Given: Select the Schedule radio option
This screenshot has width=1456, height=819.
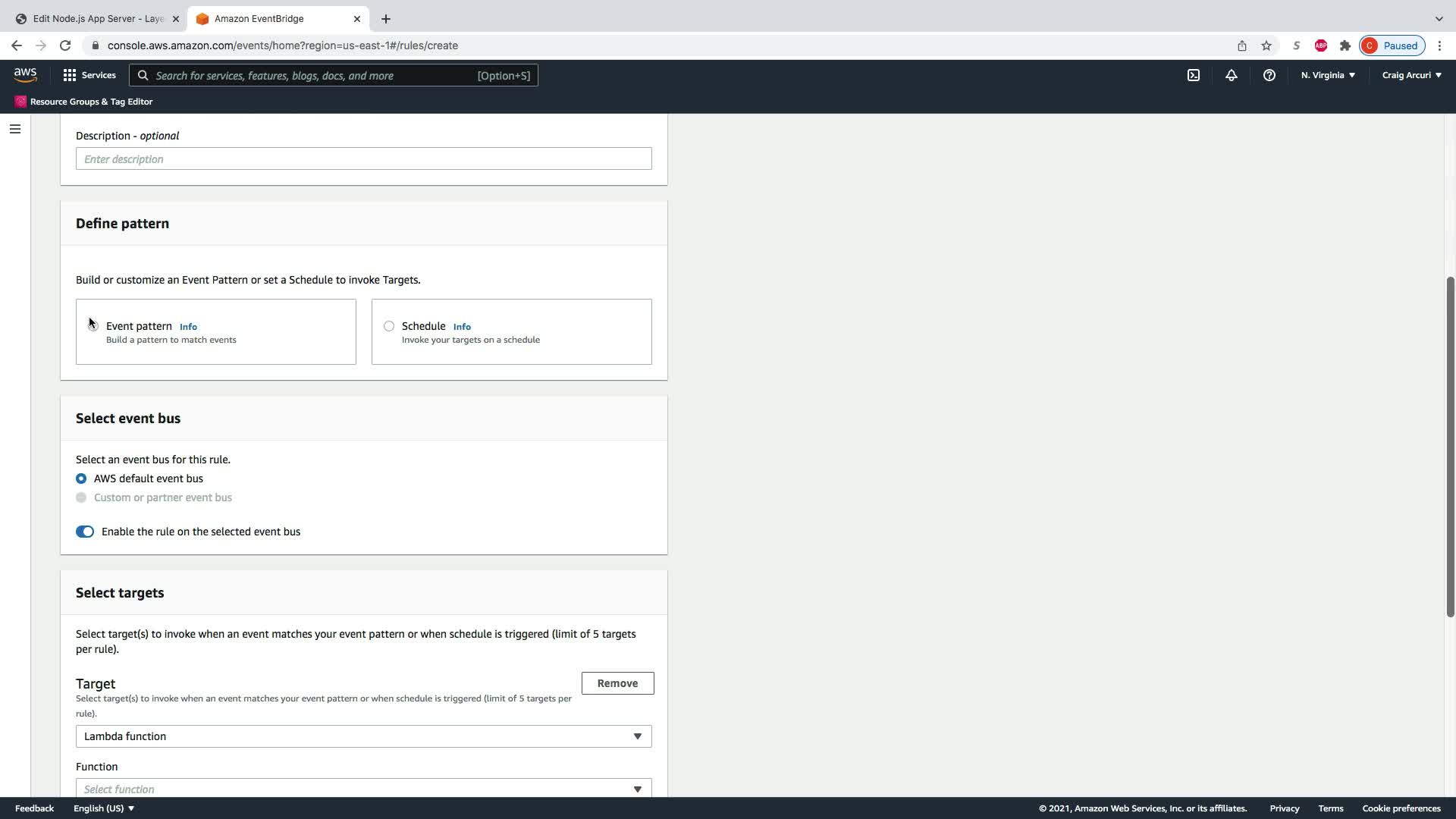Looking at the screenshot, I should 389,326.
